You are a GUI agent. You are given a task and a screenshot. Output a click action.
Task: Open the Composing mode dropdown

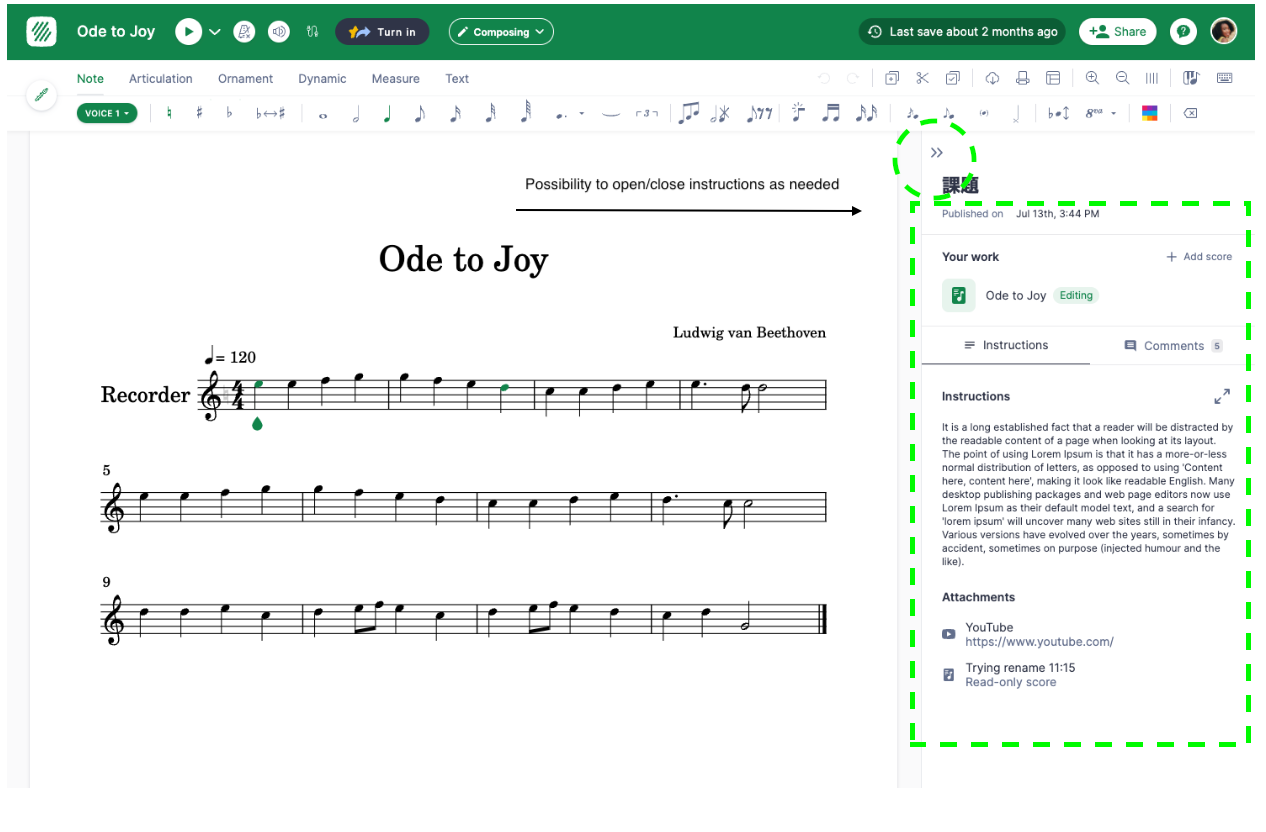point(501,32)
